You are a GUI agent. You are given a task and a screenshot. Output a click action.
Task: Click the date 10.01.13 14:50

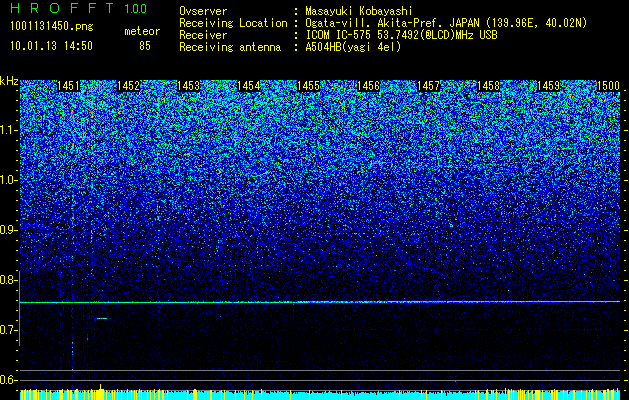(x=51, y=46)
